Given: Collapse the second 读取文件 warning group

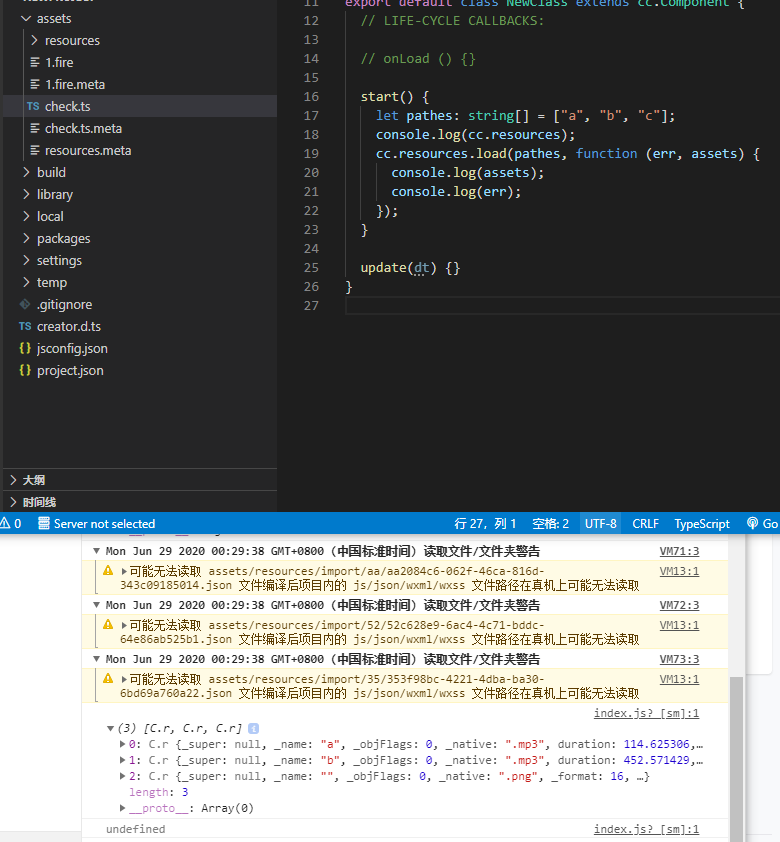Looking at the screenshot, I should pos(97,605).
